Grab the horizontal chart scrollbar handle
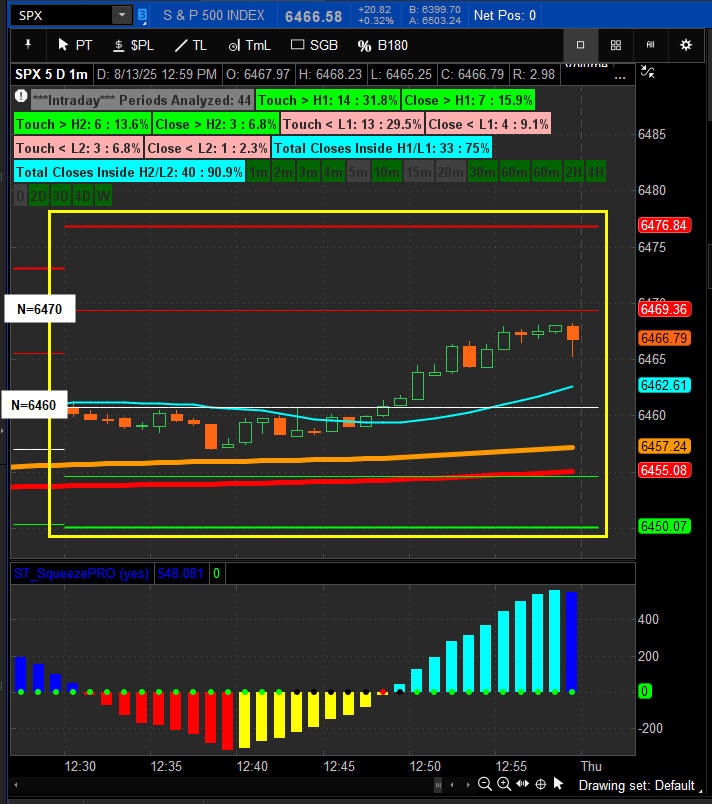The height and width of the screenshot is (804, 712). (438, 785)
